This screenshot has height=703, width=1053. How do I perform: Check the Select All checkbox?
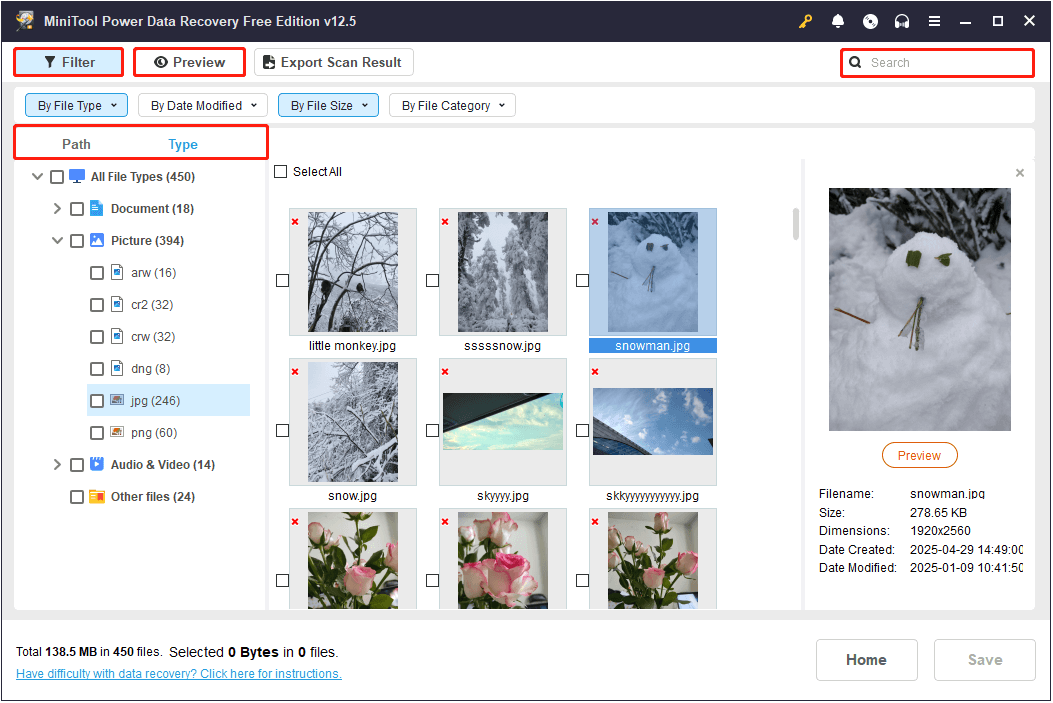(x=281, y=171)
